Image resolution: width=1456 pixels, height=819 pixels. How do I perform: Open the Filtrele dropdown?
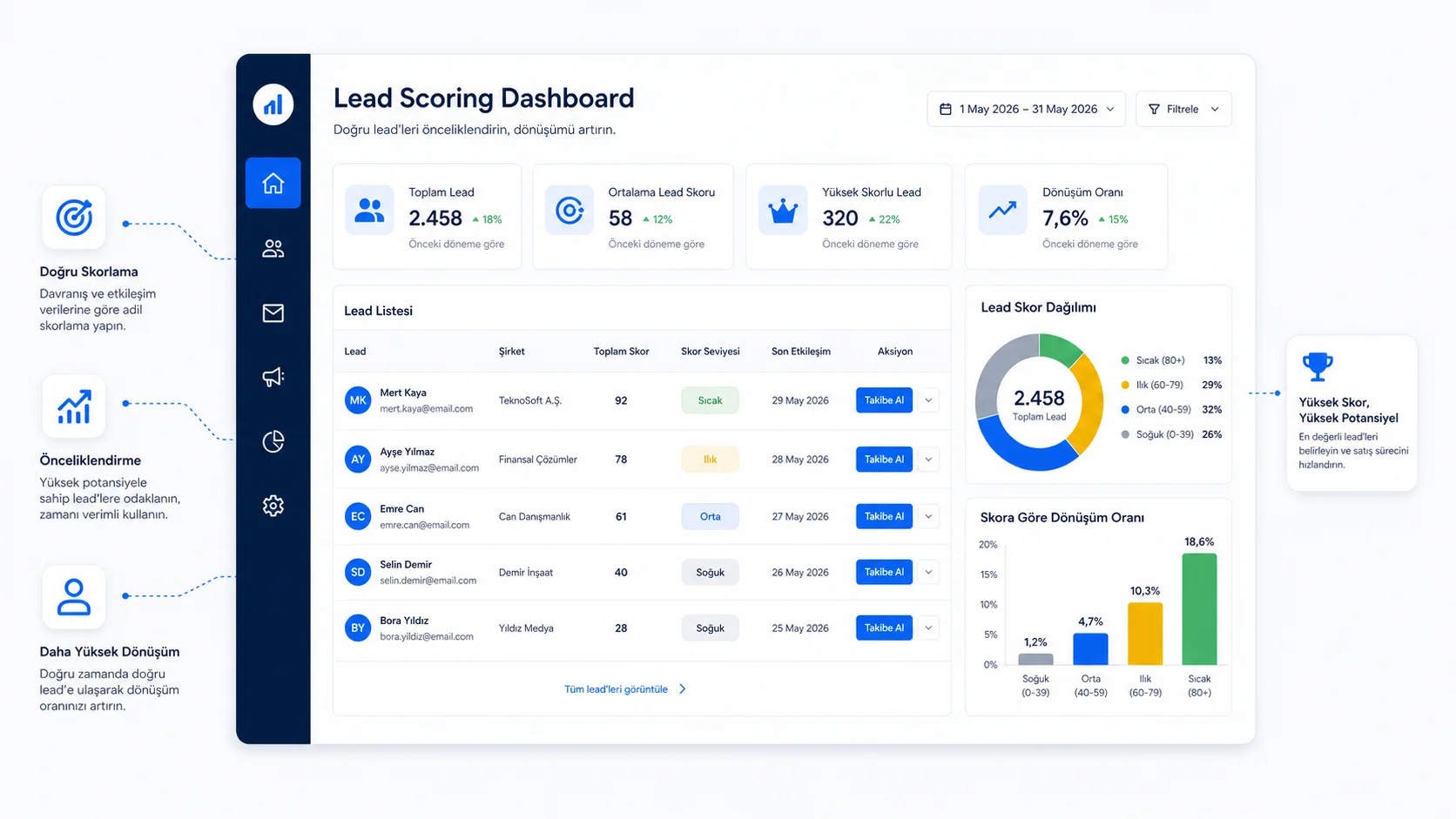tap(1183, 109)
